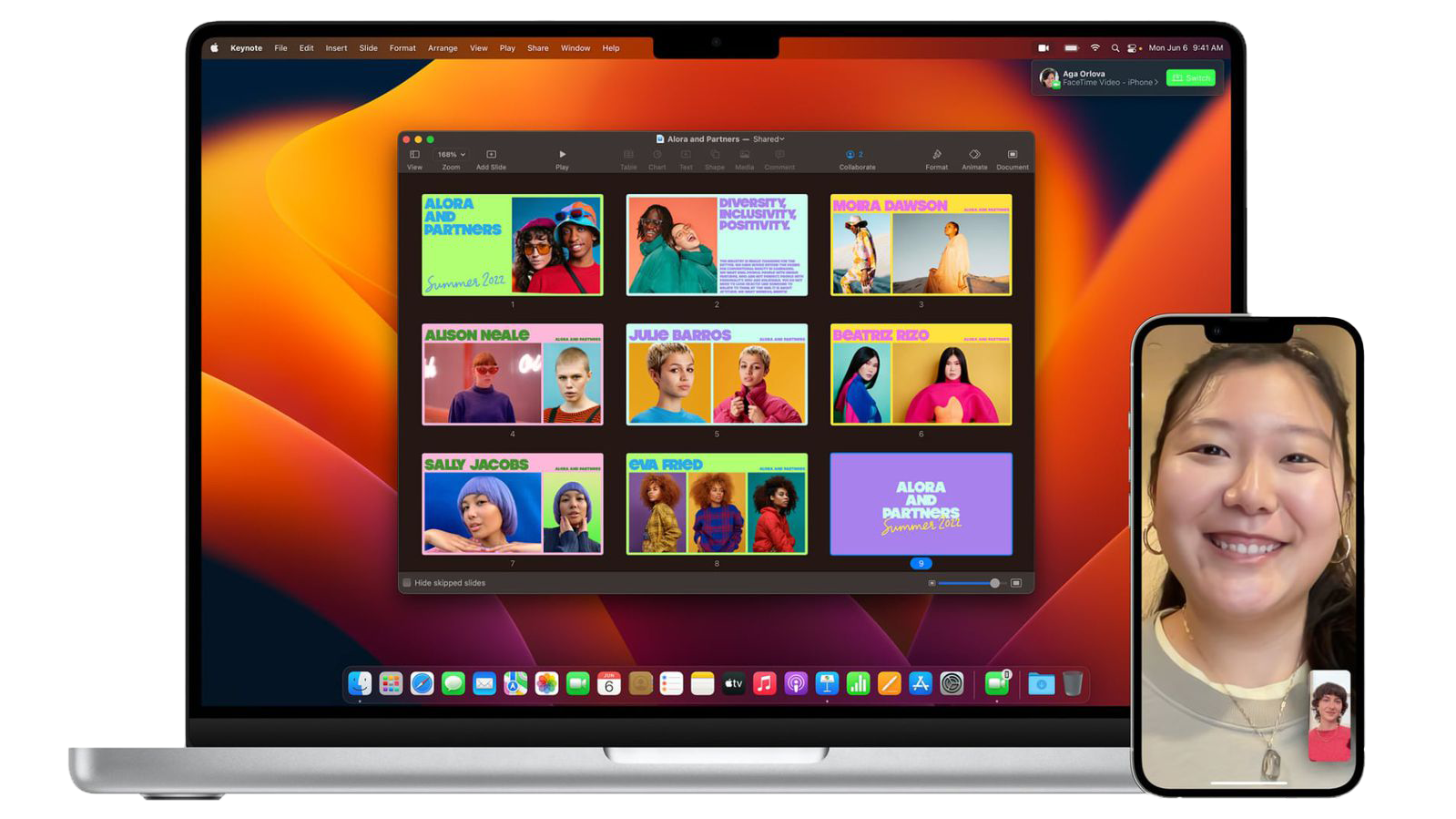Viewport: 1456px width, 819px height.
Task: Select the Moira Dawson slide thumbnail
Action: (921, 244)
